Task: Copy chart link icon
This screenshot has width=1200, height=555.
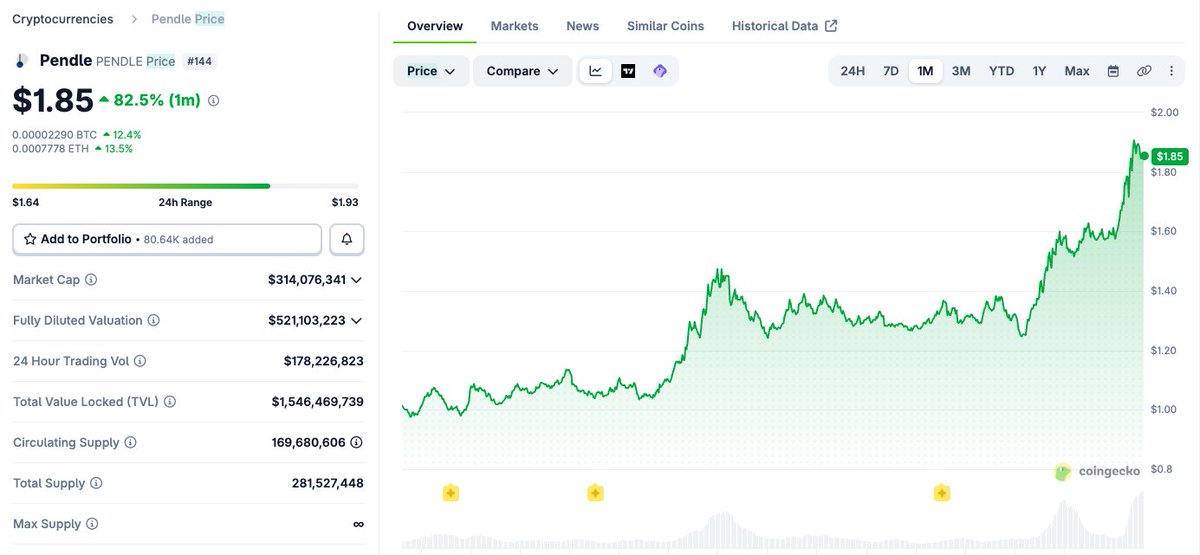Action: (1144, 71)
